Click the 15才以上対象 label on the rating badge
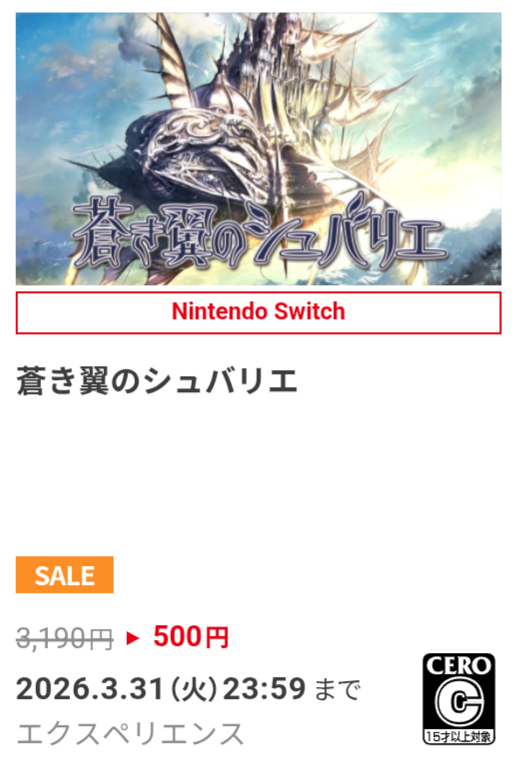The width and height of the screenshot is (519, 763). coord(459,736)
